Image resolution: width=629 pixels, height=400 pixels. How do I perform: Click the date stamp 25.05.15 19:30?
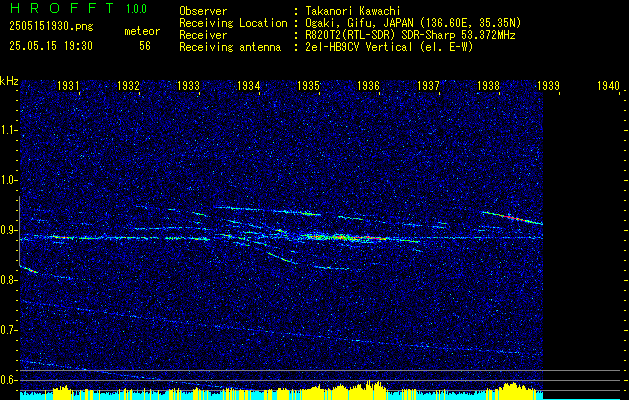51,46
